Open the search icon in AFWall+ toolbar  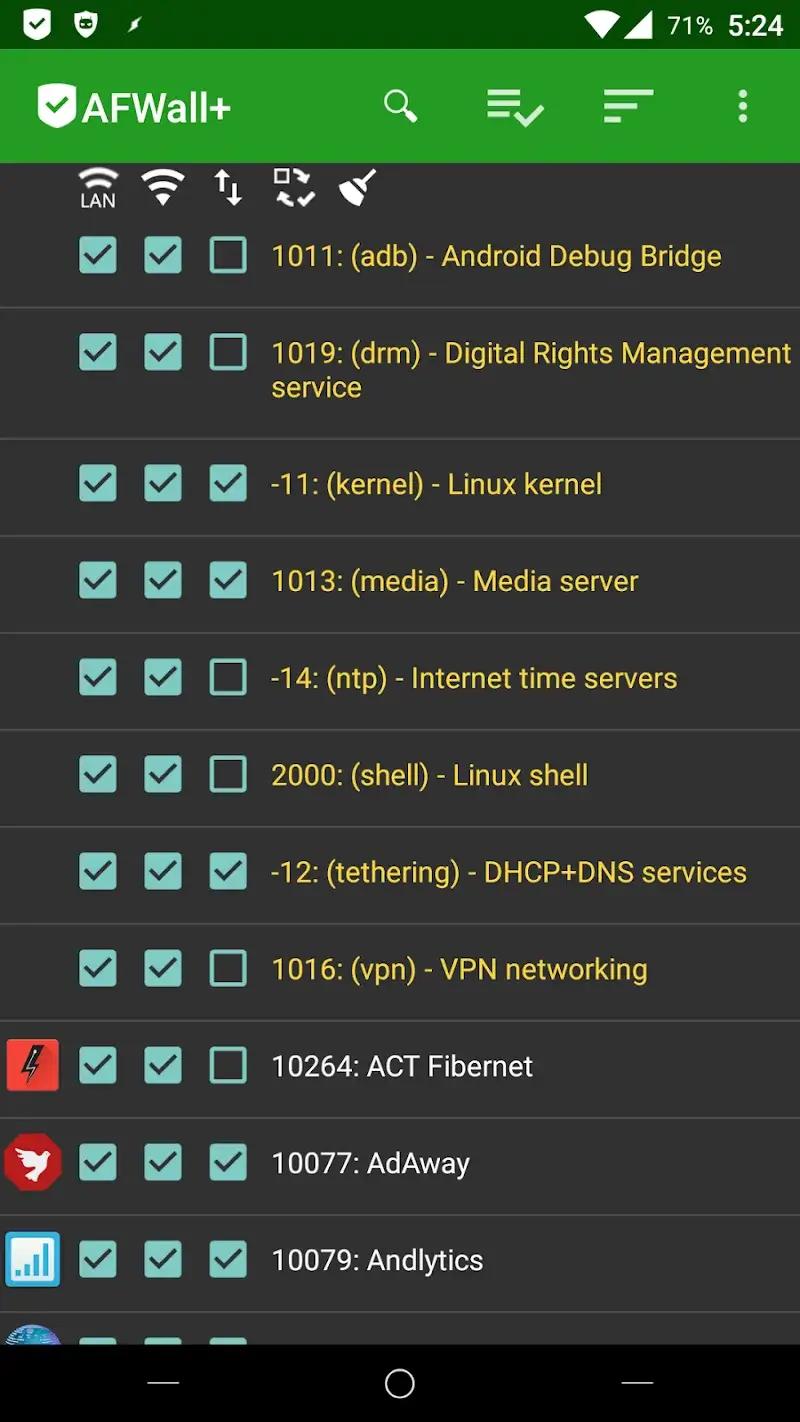click(400, 107)
